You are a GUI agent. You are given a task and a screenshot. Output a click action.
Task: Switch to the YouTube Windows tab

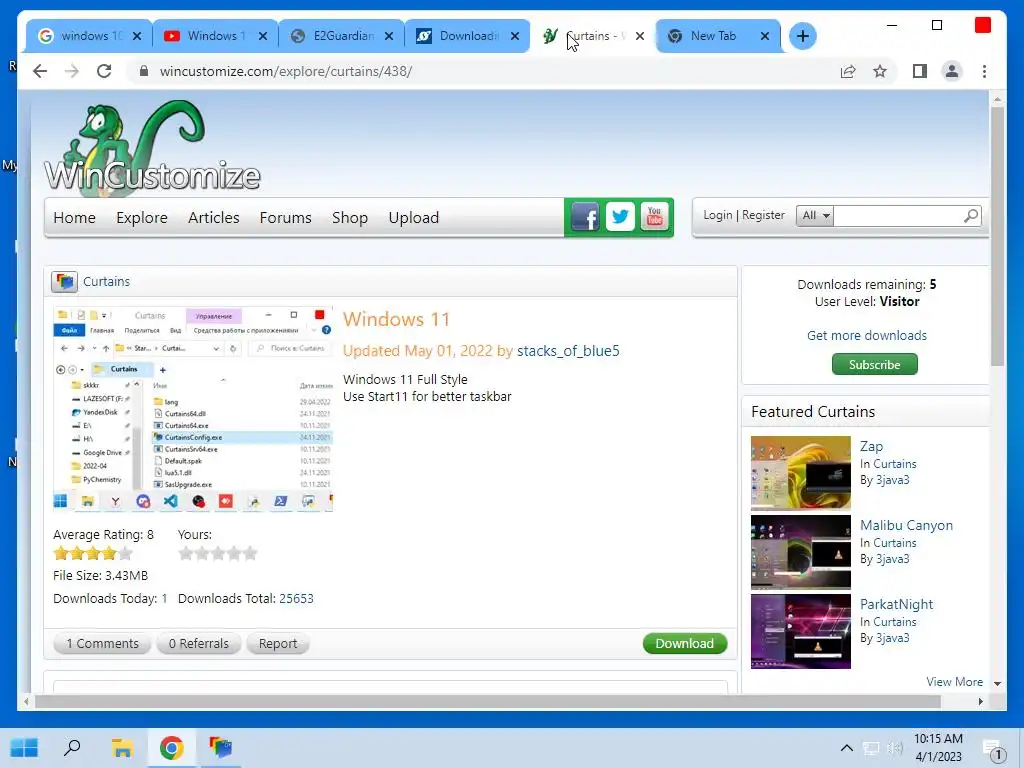coord(216,36)
